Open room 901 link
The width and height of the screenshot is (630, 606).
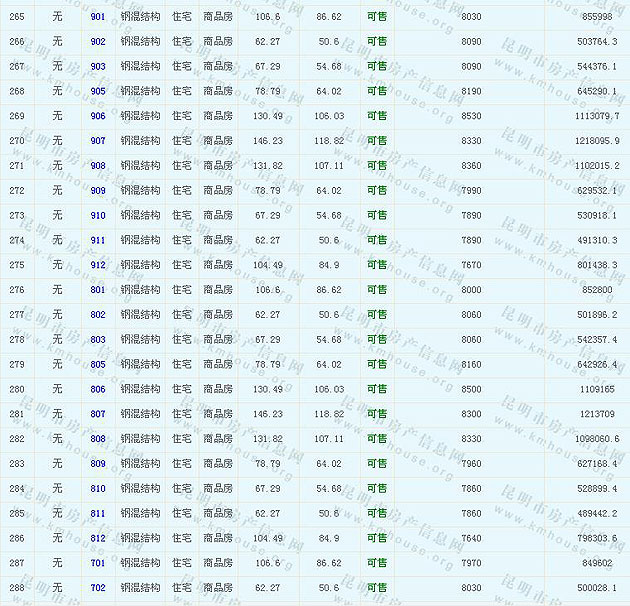(x=97, y=17)
